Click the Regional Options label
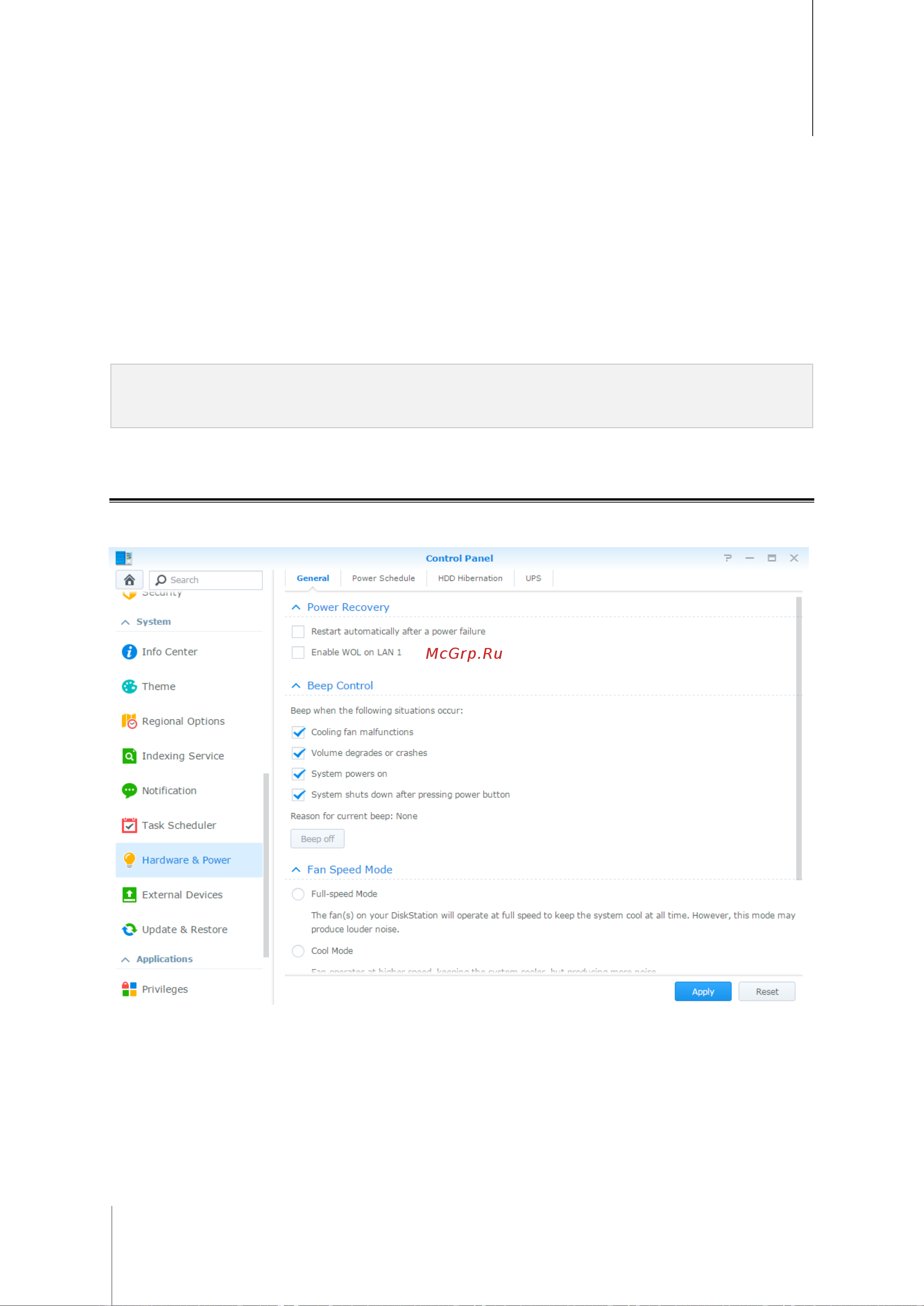Viewport: 924px width, 1306px height. pos(183,721)
